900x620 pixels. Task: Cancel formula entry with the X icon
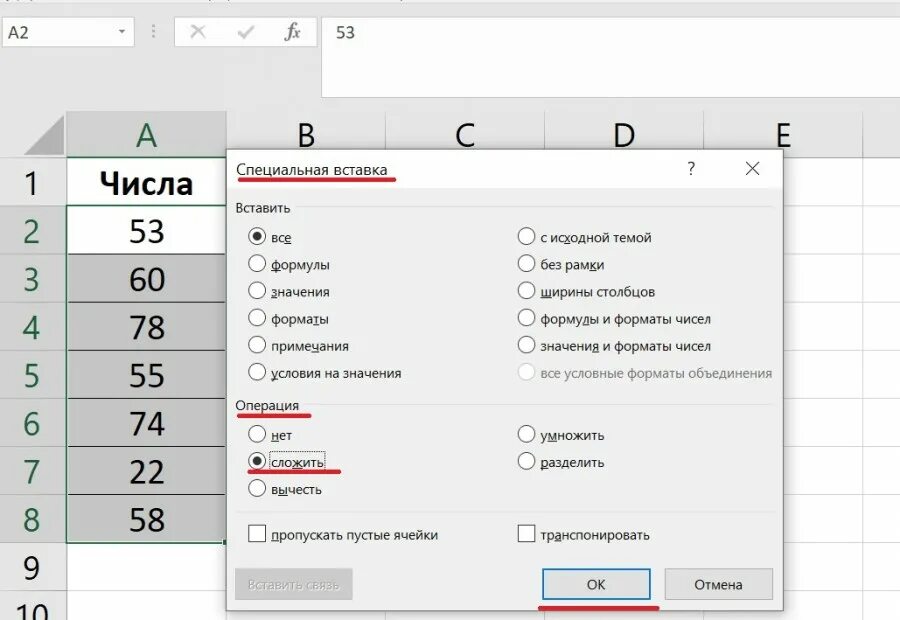(x=197, y=32)
